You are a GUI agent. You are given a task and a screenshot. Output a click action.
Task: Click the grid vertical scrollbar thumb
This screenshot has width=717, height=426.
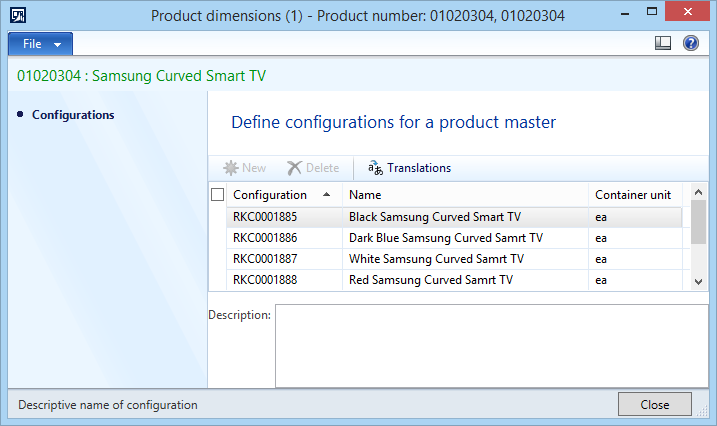(x=698, y=222)
